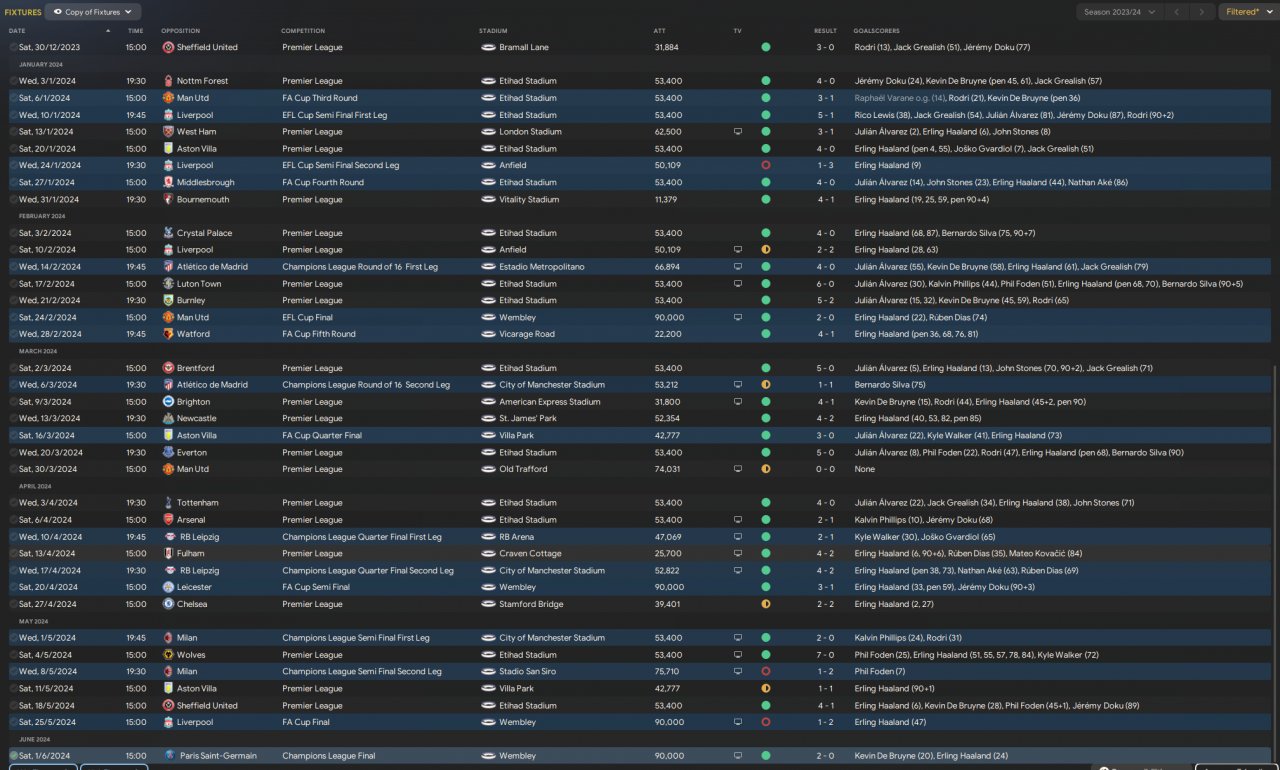The image size is (1280, 770).
Task: Click the Luton Town club badge
Action: 168,284
